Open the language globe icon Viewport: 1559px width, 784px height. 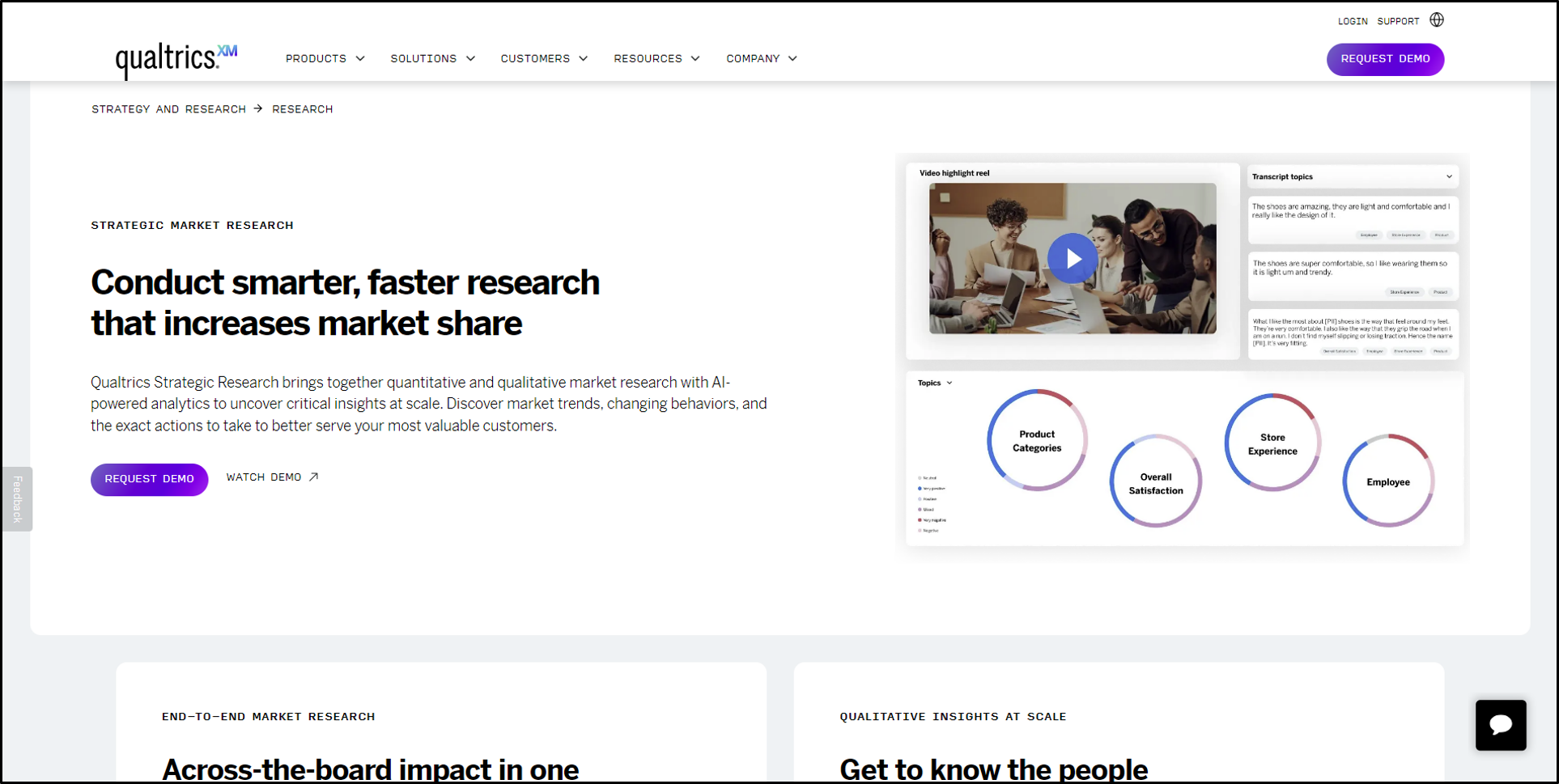pos(1437,20)
